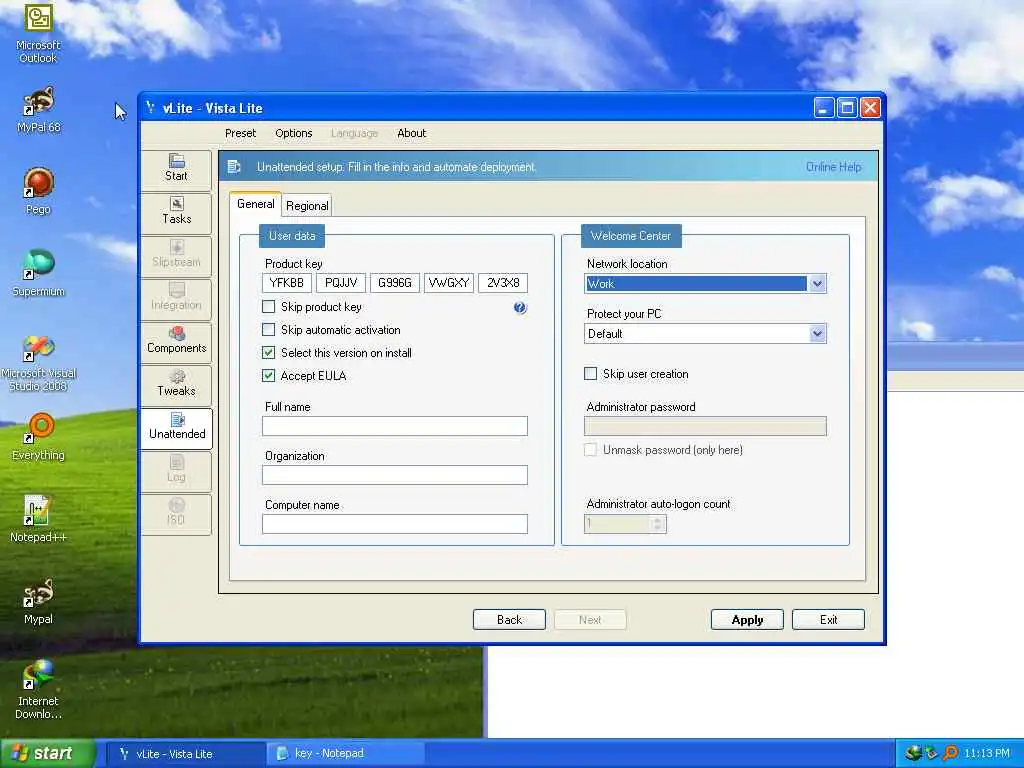Open the Online Help link
Viewport: 1024px width, 768px height.
tap(833, 167)
